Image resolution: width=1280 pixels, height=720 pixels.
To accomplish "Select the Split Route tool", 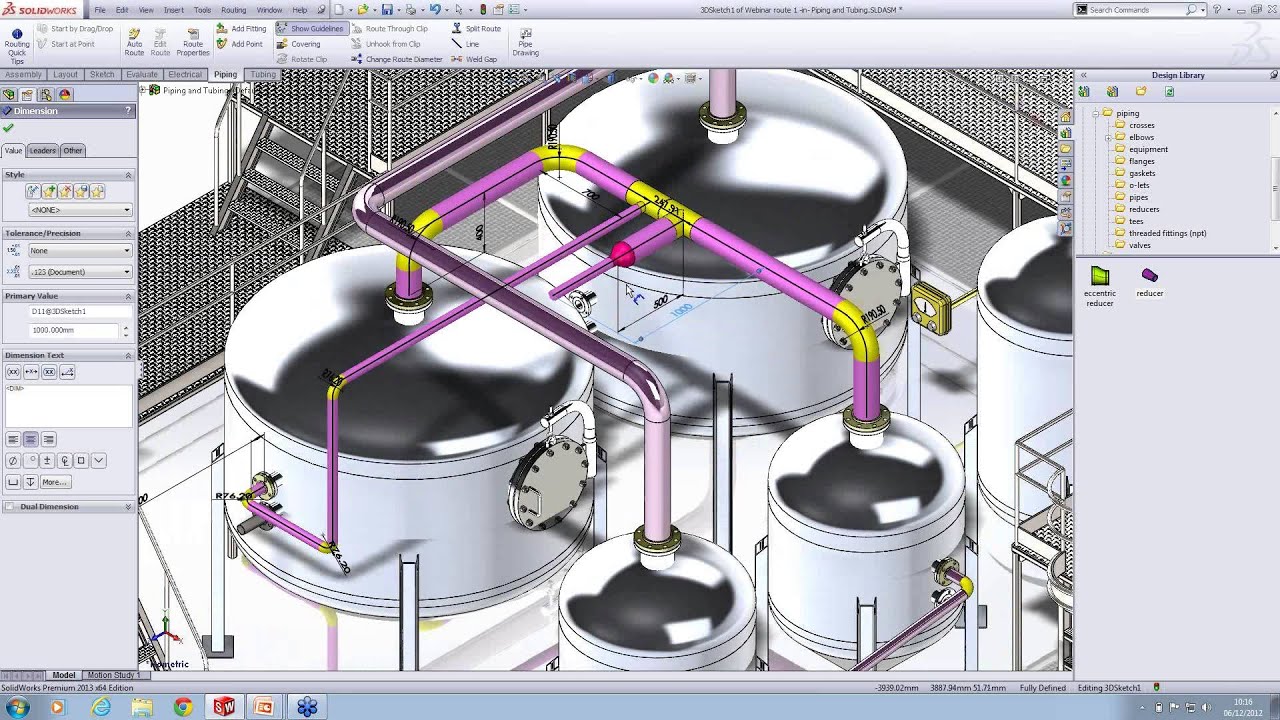I will pos(476,29).
